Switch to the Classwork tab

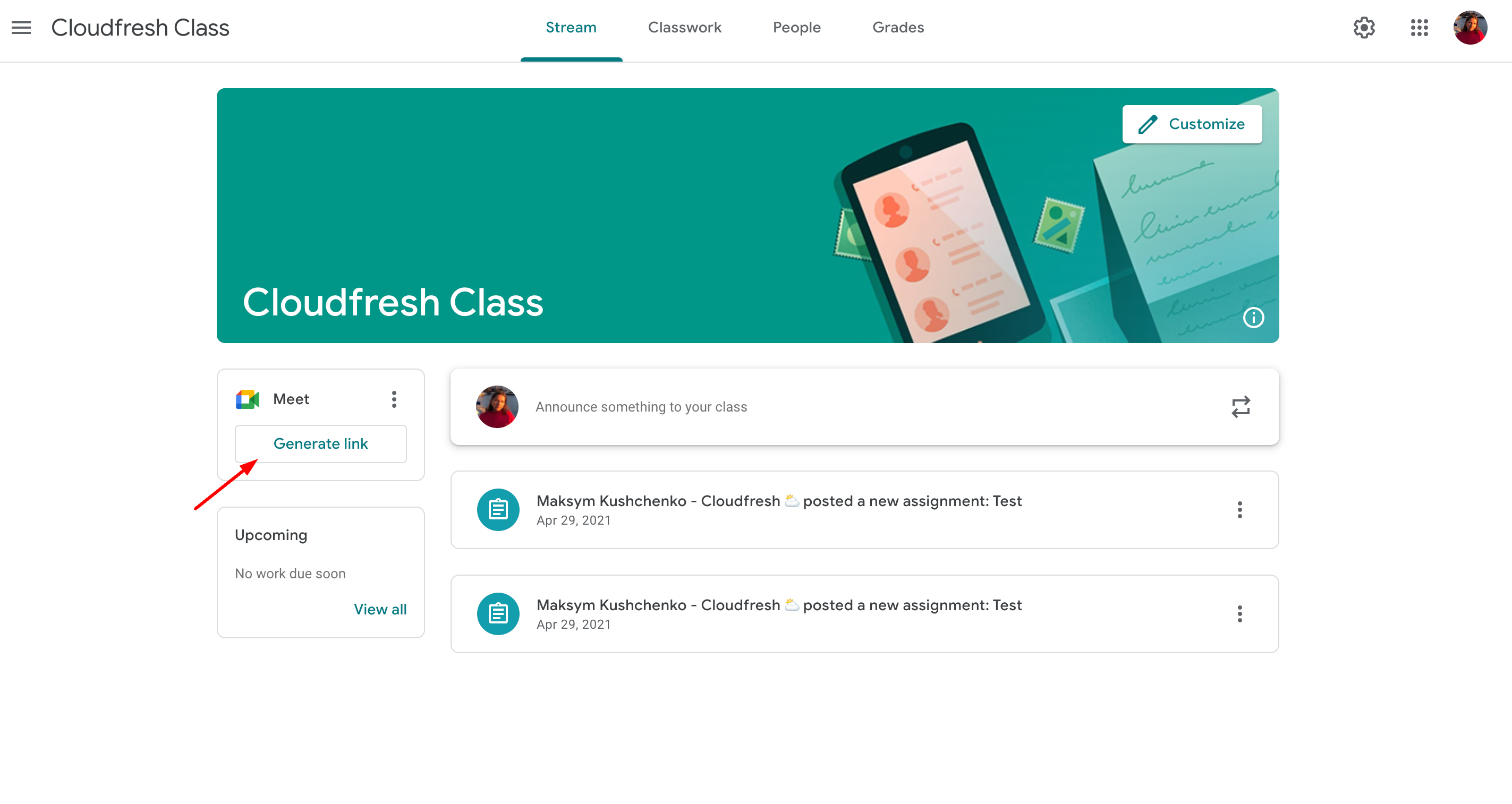point(685,27)
